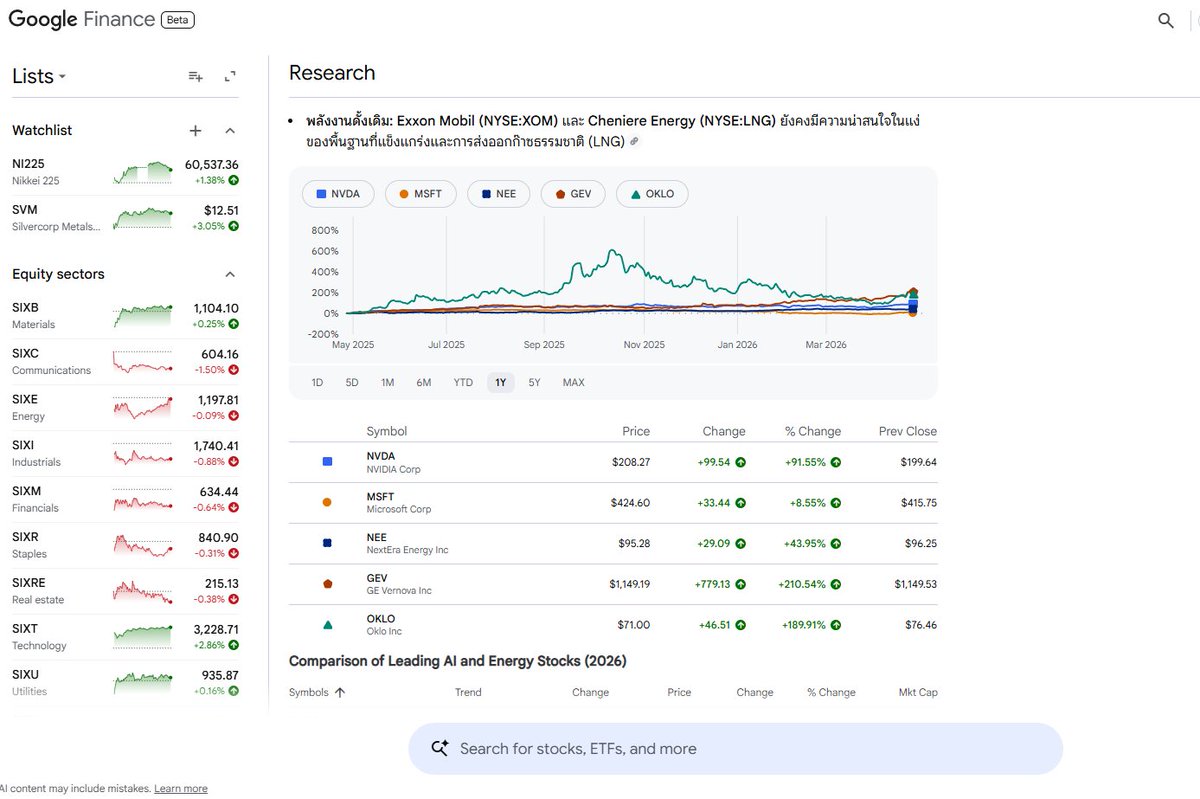The width and height of the screenshot is (1200, 799).
Task: Click the % Change column header
Action: point(813,431)
